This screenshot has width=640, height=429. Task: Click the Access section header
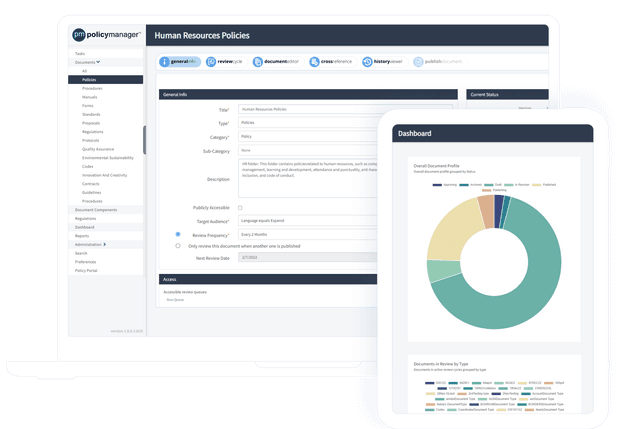268,279
